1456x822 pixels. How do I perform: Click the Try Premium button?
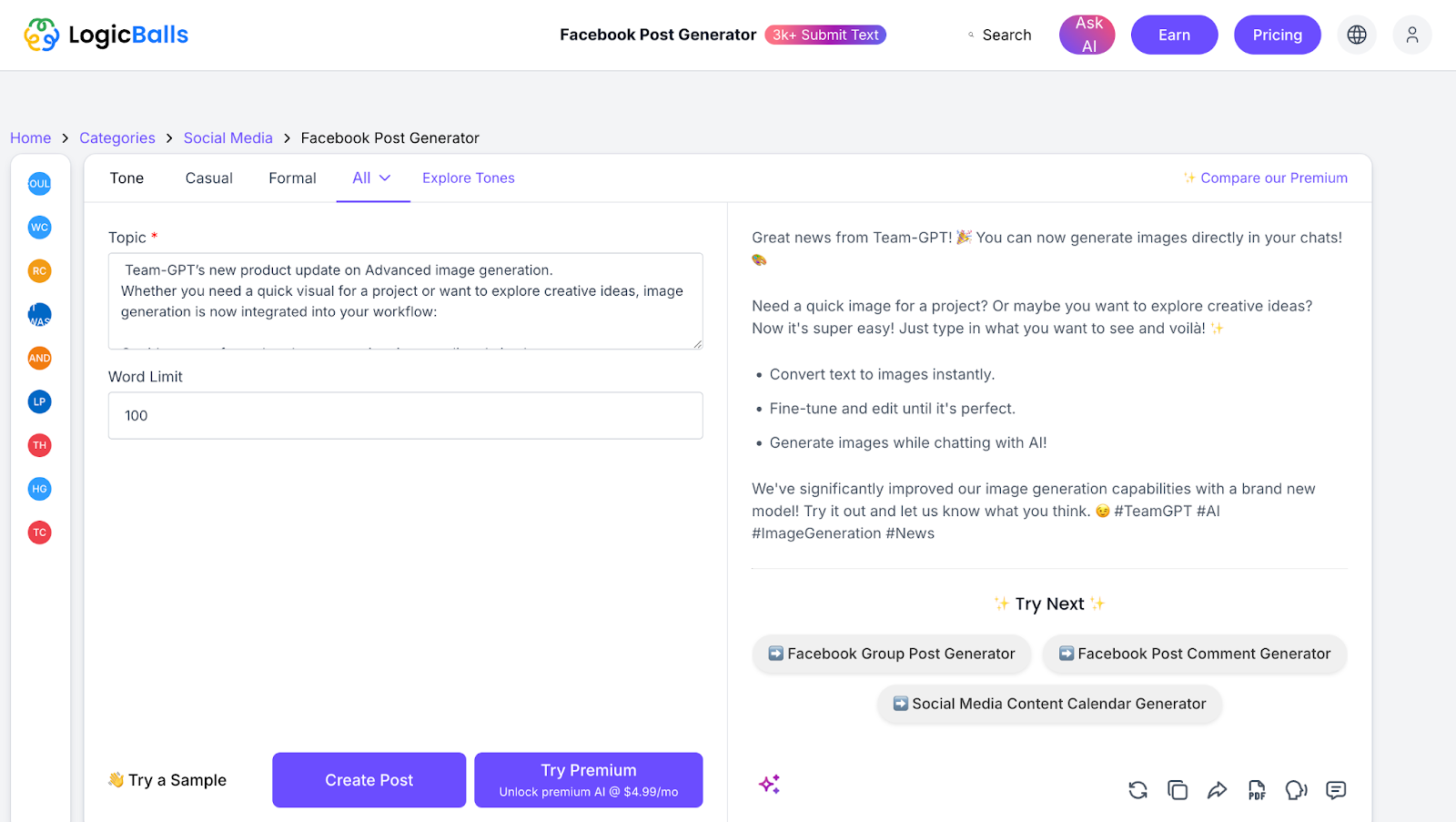tap(588, 780)
